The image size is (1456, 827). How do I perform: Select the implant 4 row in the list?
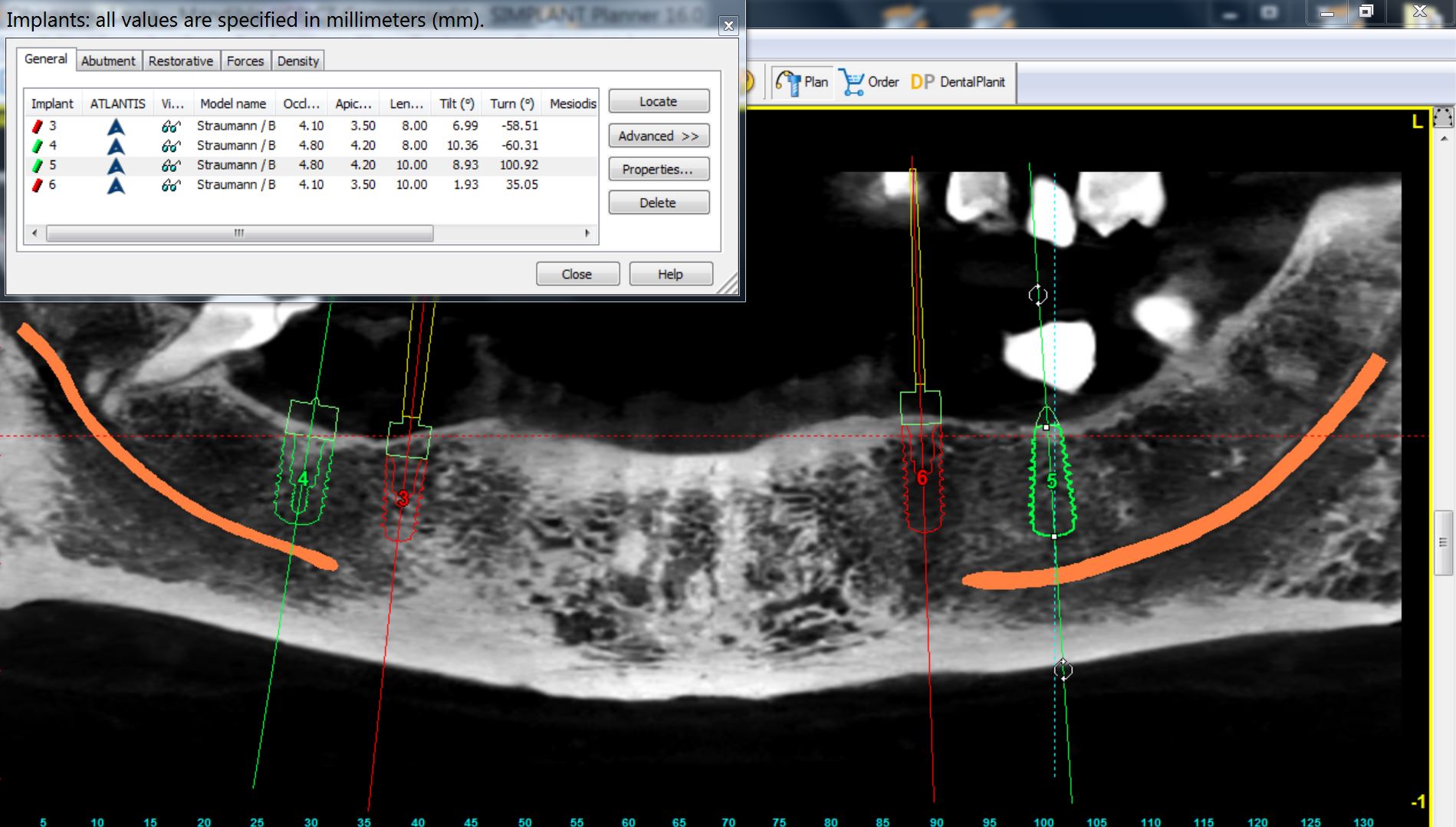coord(307,145)
